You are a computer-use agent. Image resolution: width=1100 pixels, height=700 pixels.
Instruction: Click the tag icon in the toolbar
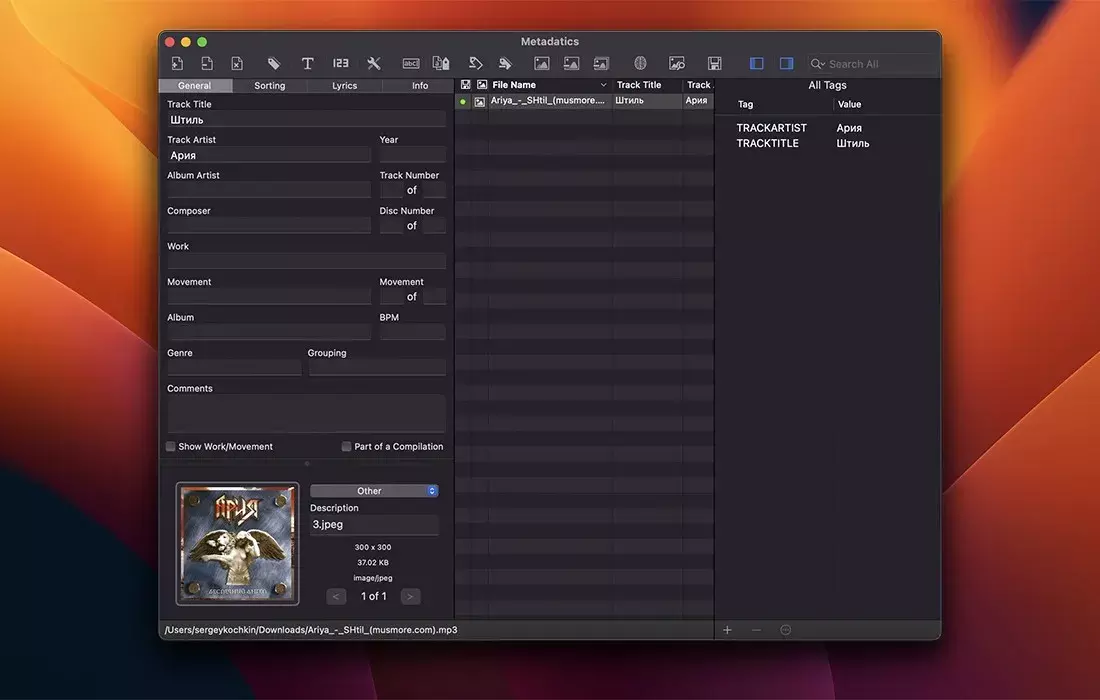point(274,64)
